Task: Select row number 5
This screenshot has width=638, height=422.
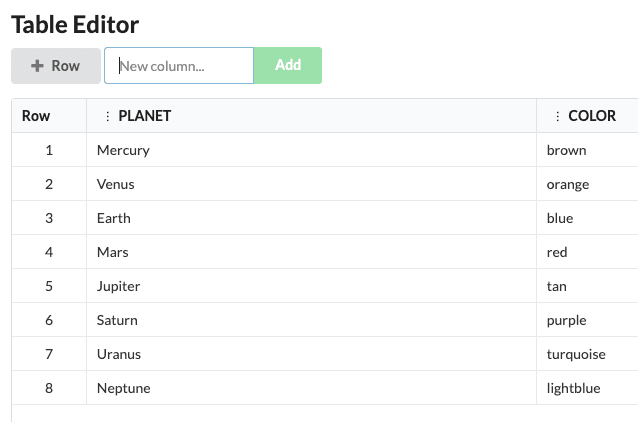Action: click(x=49, y=286)
